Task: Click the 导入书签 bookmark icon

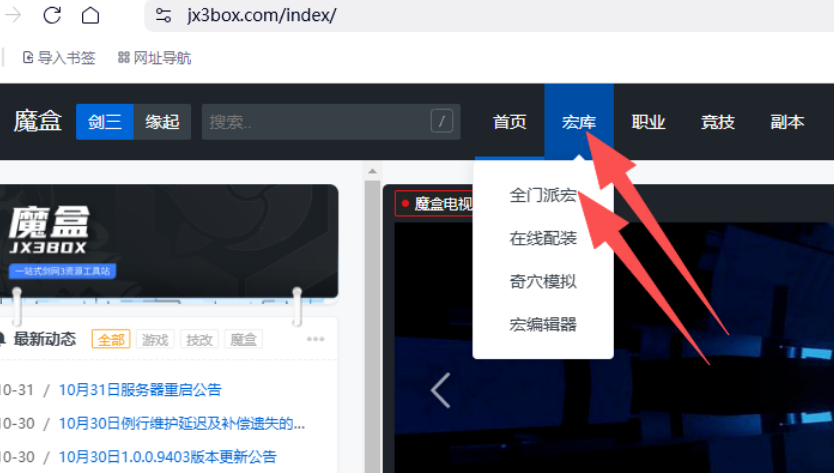Action: [28, 58]
